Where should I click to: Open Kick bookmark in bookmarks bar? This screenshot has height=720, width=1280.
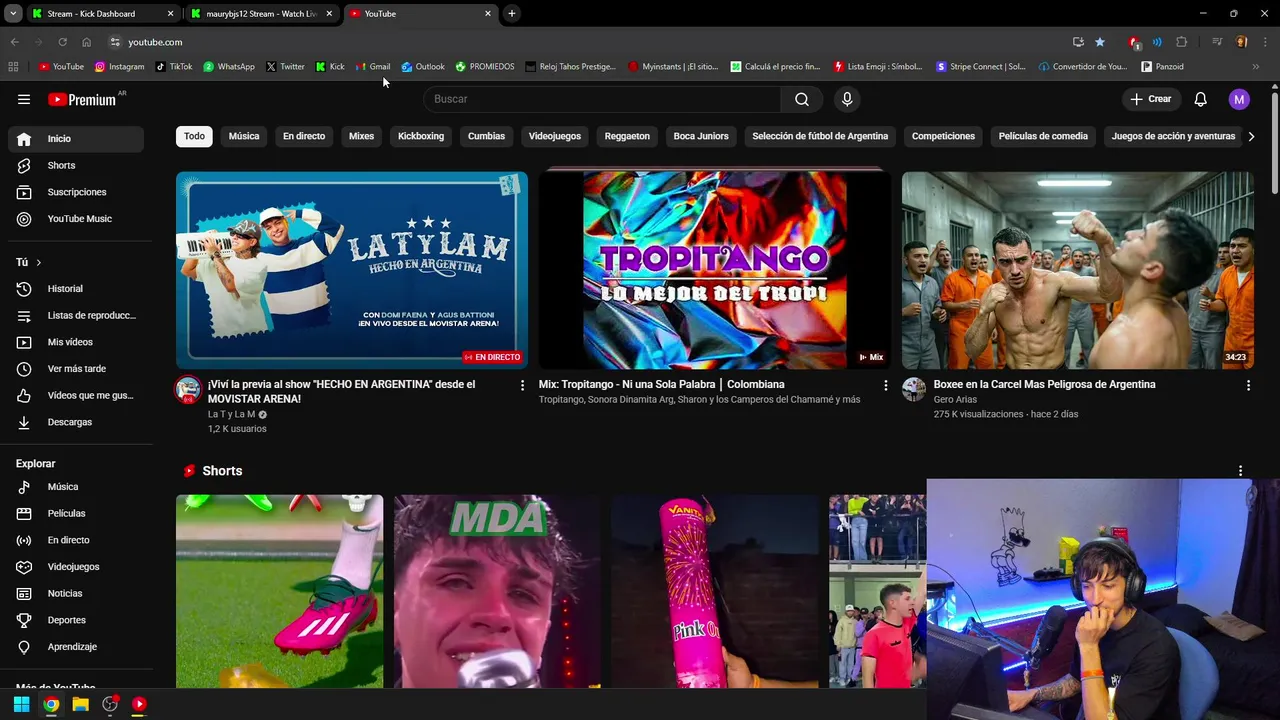[x=330, y=67]
